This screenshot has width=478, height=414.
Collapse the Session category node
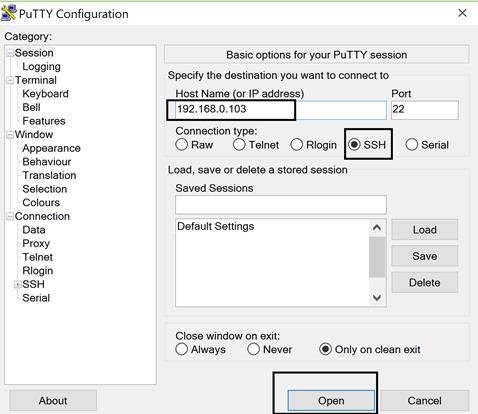click(x=10, y=53)
